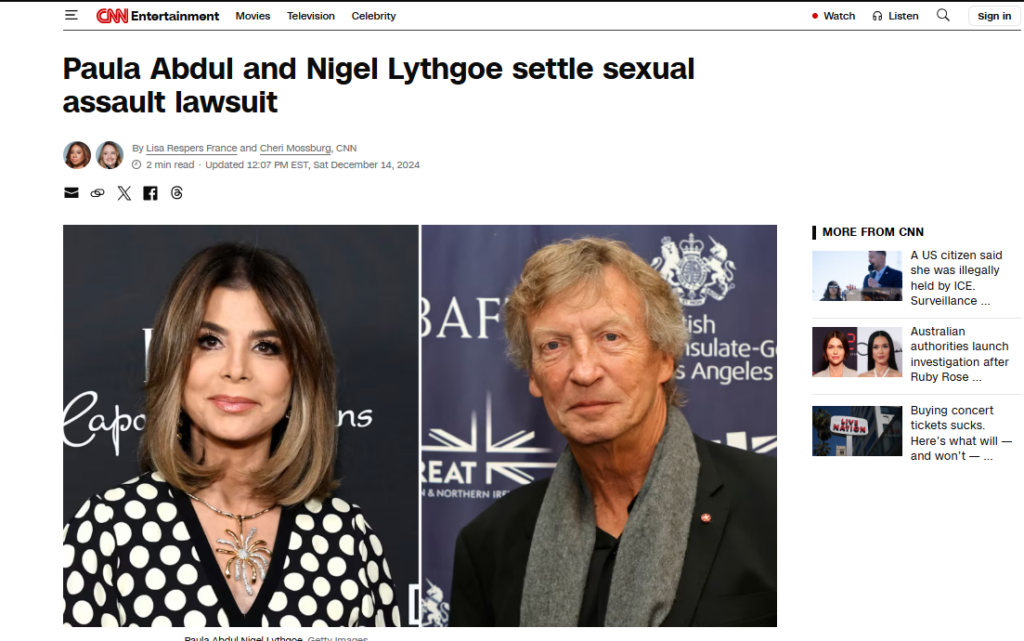
Task: Share article on Threads
Action: click(176, 193)
